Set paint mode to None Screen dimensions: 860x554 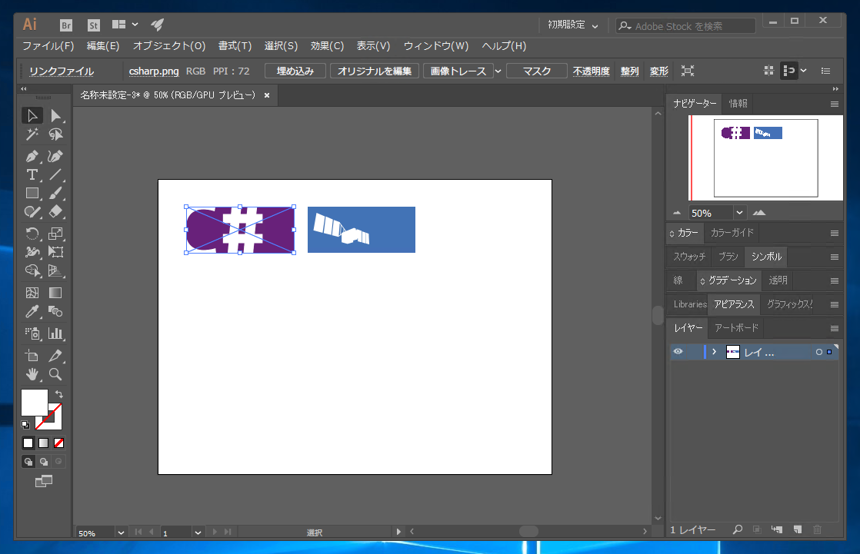coord(59,443)
